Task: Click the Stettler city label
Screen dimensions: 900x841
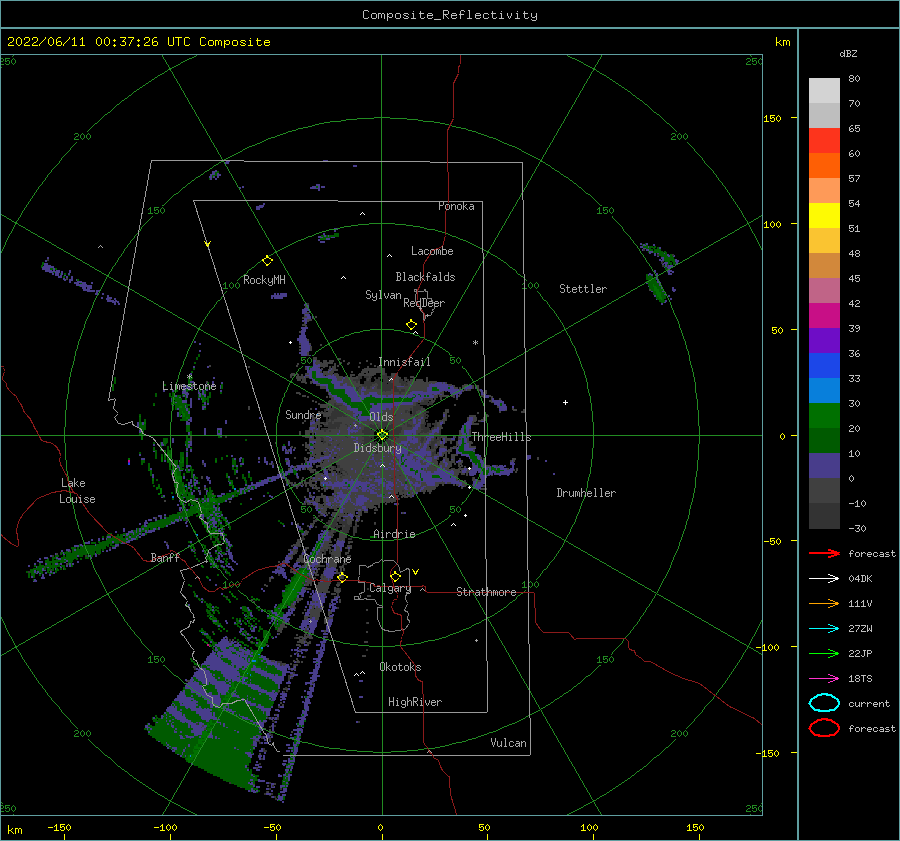Action: 583,289
